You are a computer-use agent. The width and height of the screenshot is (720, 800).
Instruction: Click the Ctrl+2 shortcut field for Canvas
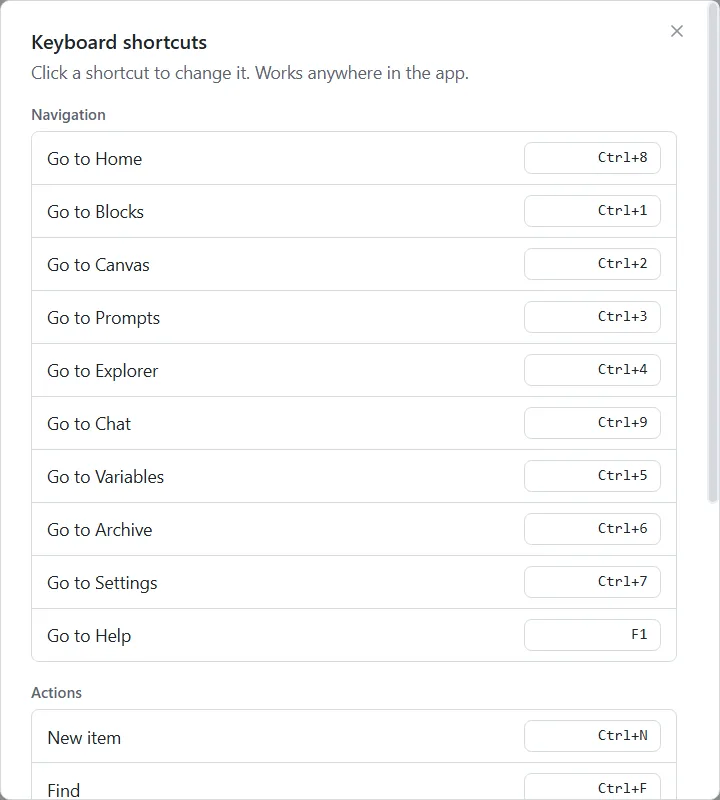tap(592, 264)
